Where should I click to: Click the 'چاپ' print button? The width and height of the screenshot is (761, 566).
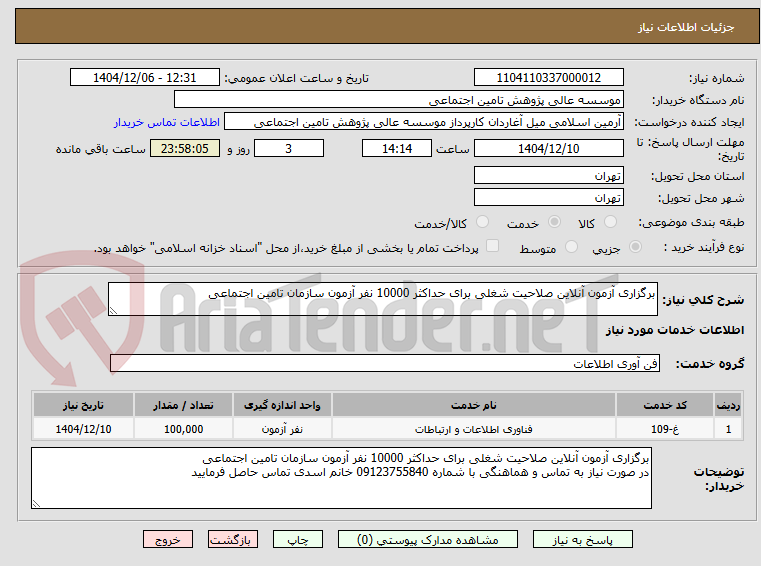click(298, 540)
